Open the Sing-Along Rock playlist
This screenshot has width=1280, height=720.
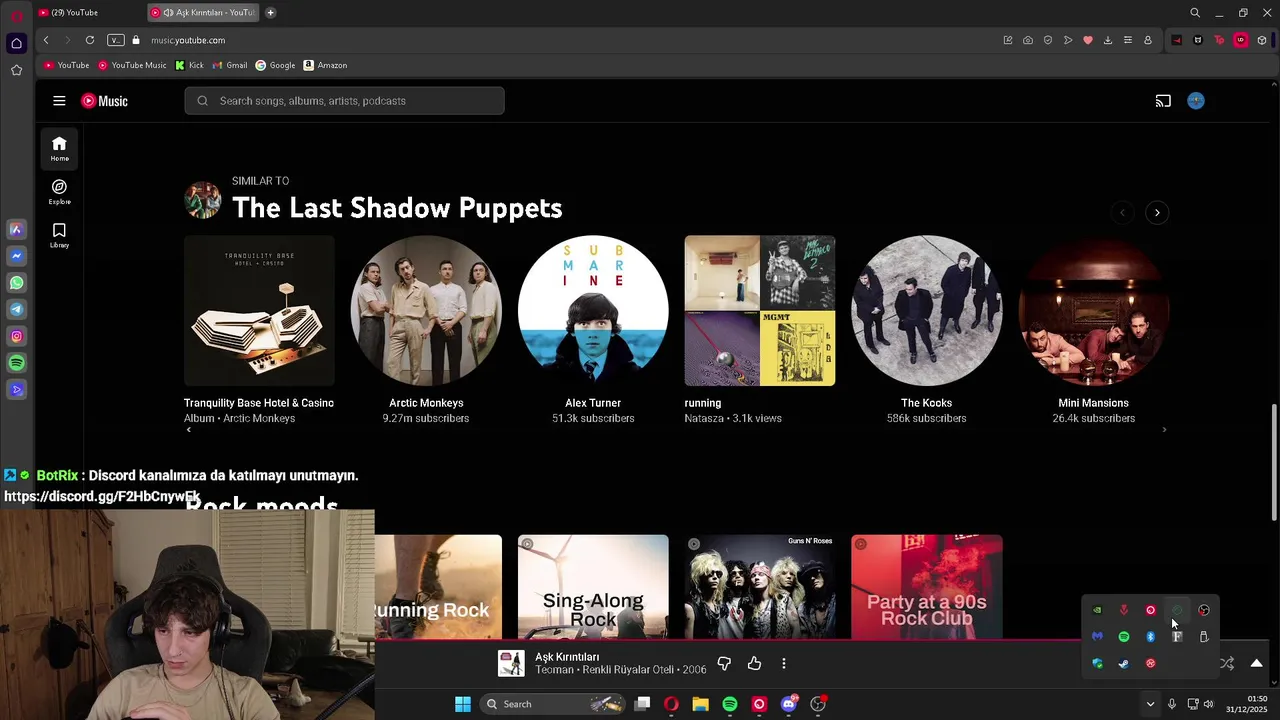point(593,587)
